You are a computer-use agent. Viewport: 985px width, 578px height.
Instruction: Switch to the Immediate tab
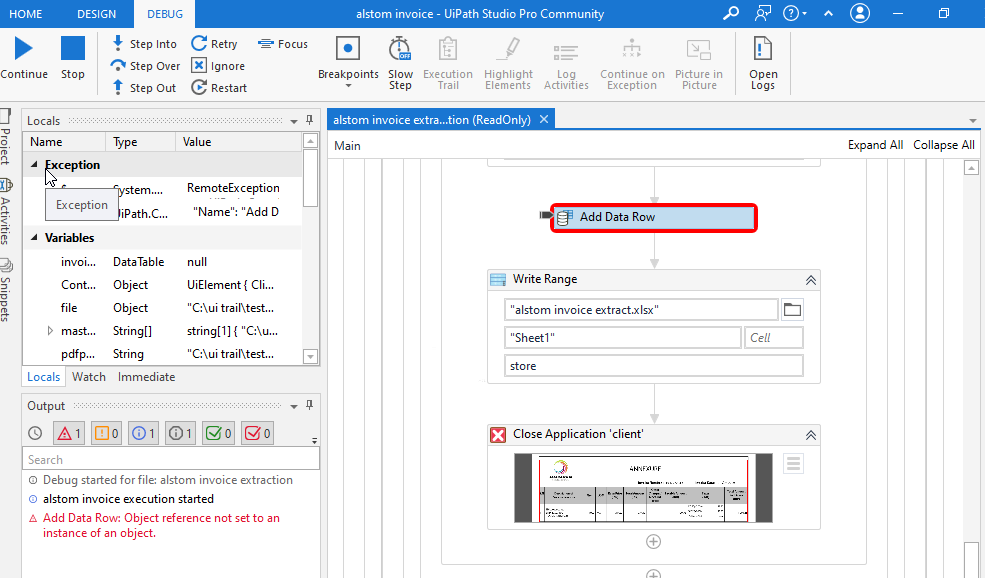[x=146, y=377]
